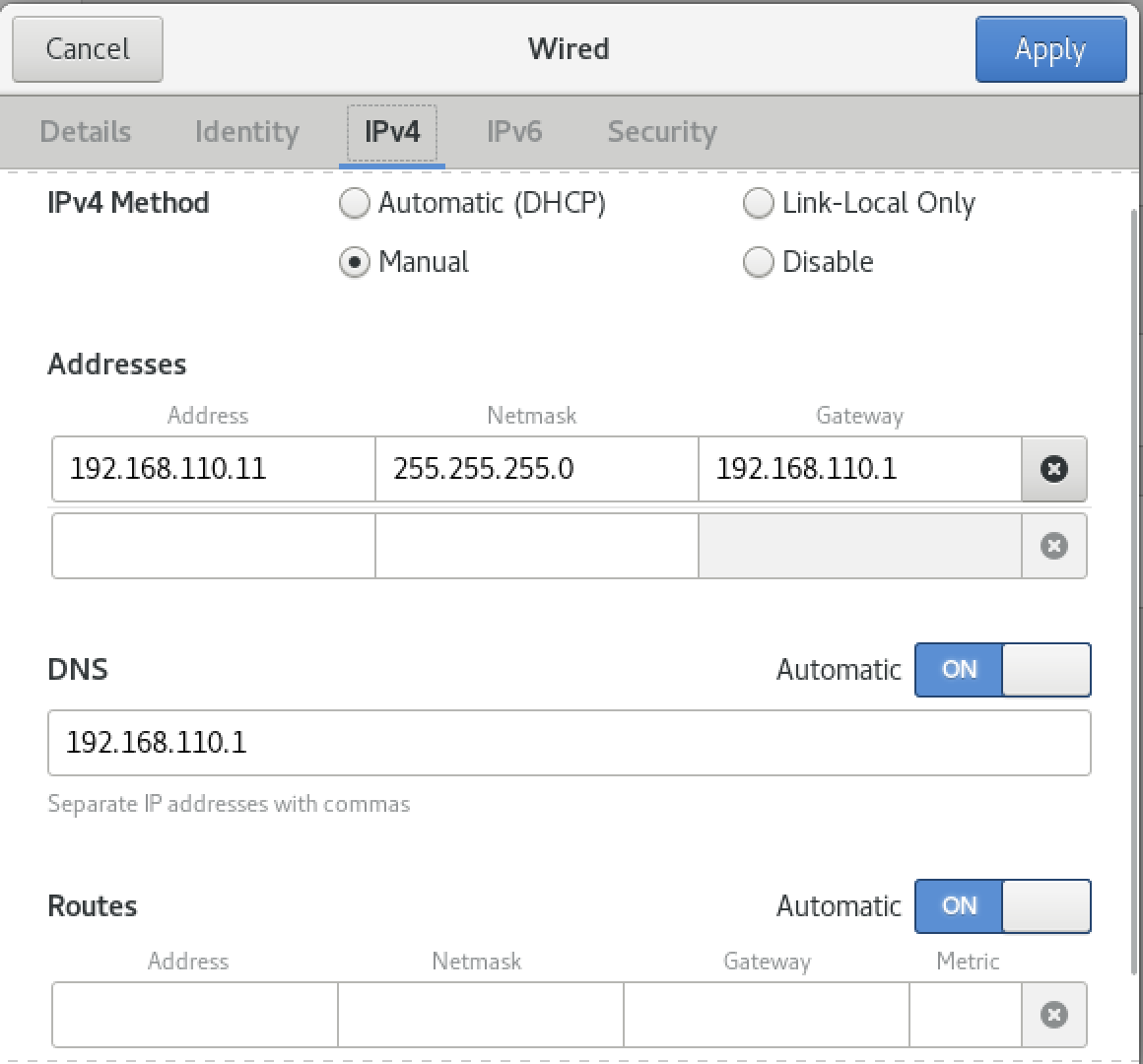
Task: Select the Disable IPv4 option
Action: (x=808, y=262)
